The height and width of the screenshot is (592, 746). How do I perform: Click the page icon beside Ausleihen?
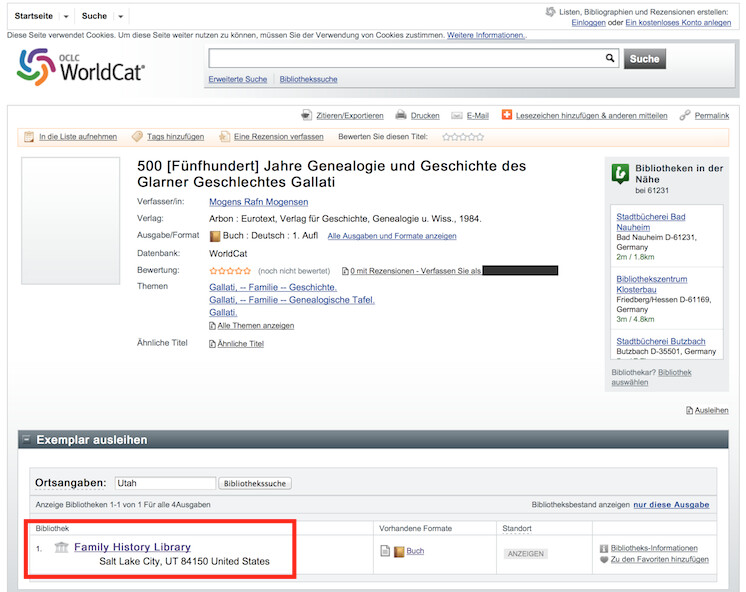pos(689,410)
